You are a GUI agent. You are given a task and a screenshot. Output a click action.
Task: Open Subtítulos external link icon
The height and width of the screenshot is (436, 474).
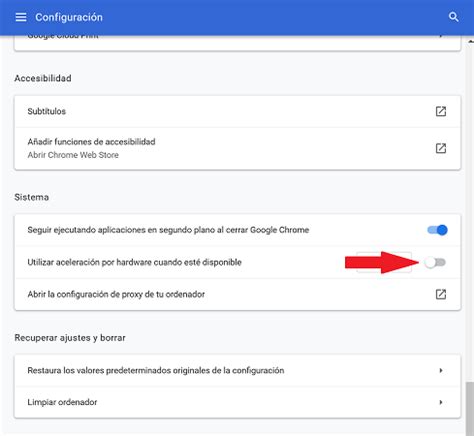(x=441, y=111)
